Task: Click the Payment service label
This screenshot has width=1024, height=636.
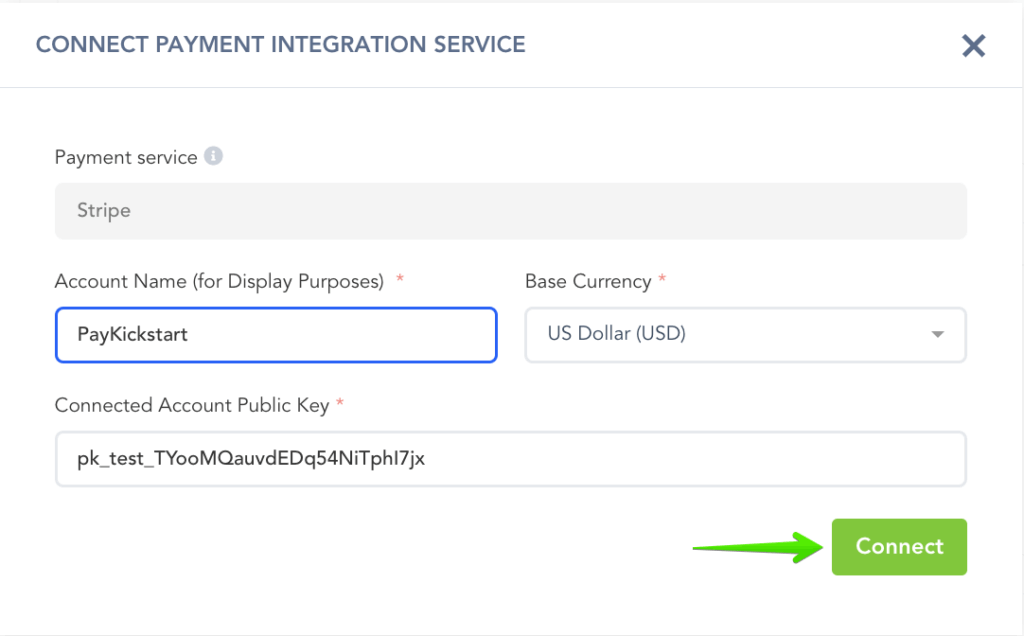Action: click(126, 158)
